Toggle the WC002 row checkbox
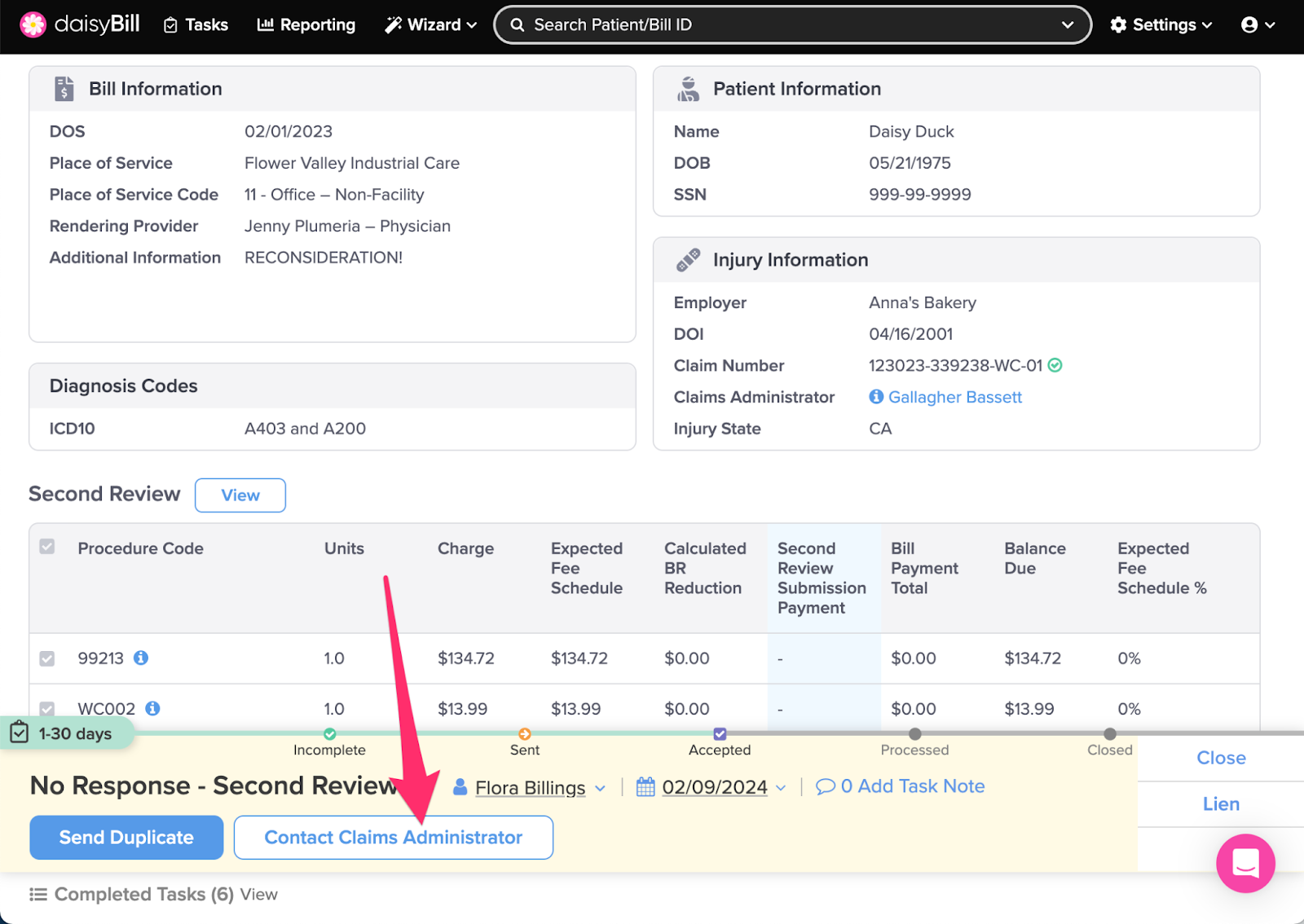The height and width of the screenshot is (924, 1304). [47, 709]
